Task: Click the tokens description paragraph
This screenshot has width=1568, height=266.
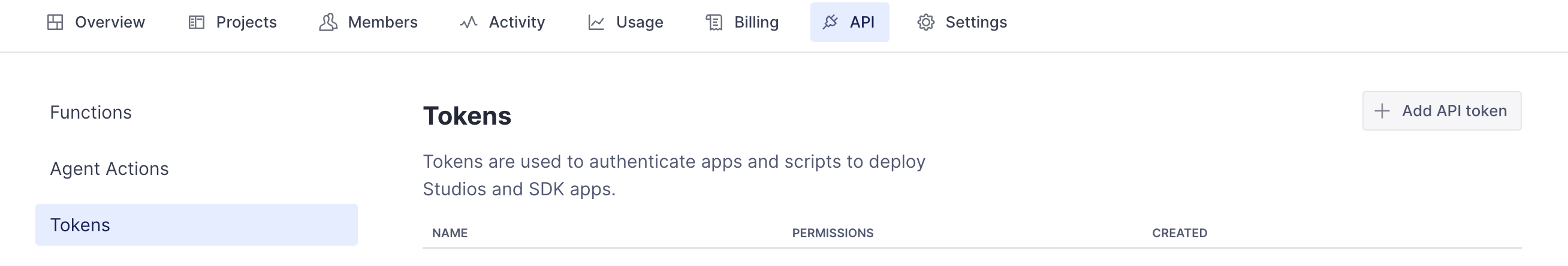Action: pos(674,176)
